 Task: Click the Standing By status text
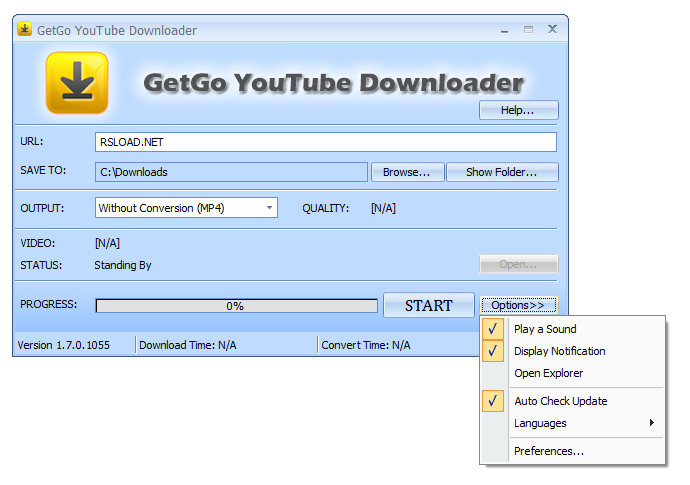(x=123, y=265)
